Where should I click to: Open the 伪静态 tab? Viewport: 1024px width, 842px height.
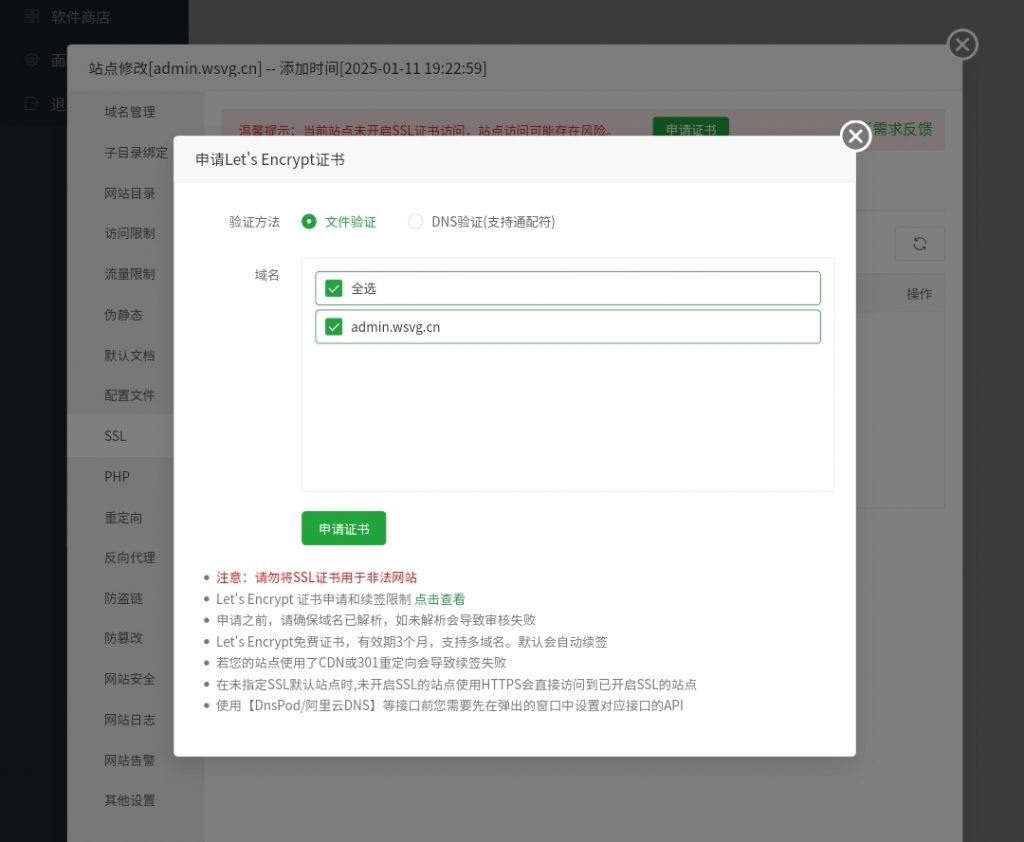124,315
